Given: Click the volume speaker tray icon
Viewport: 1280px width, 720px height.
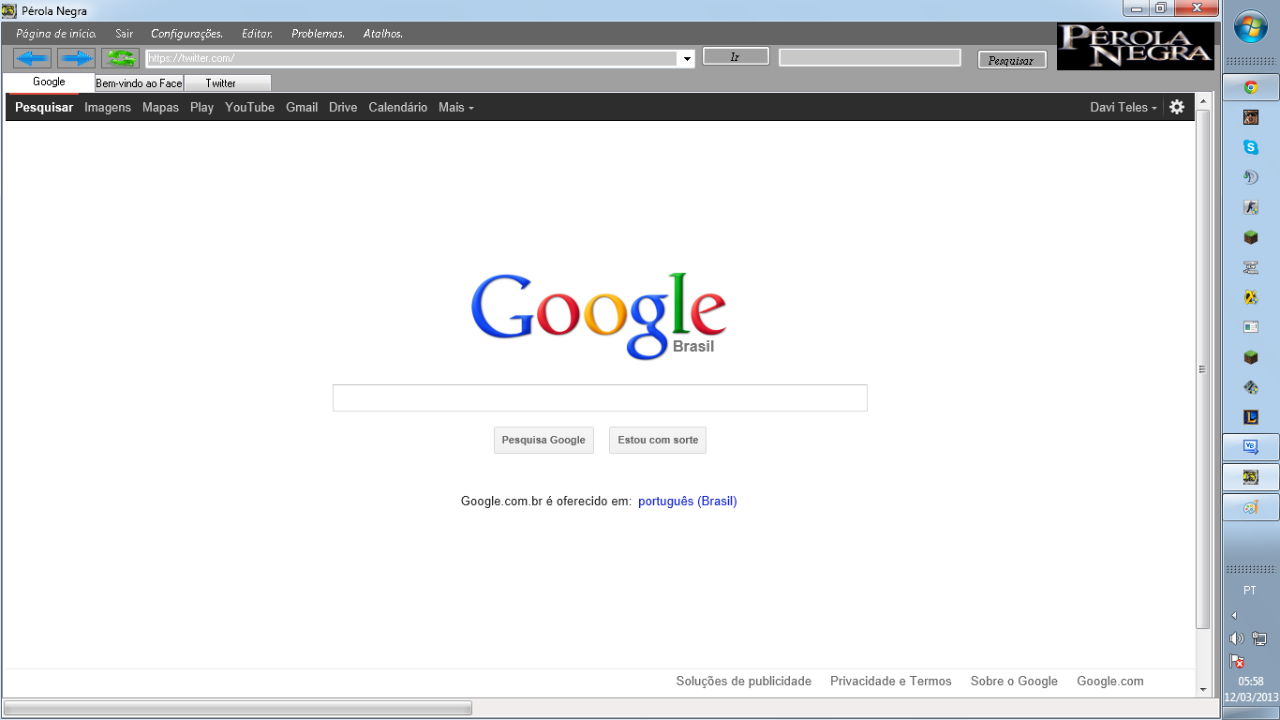Looking at the screenshot, I should [1236, 638].
